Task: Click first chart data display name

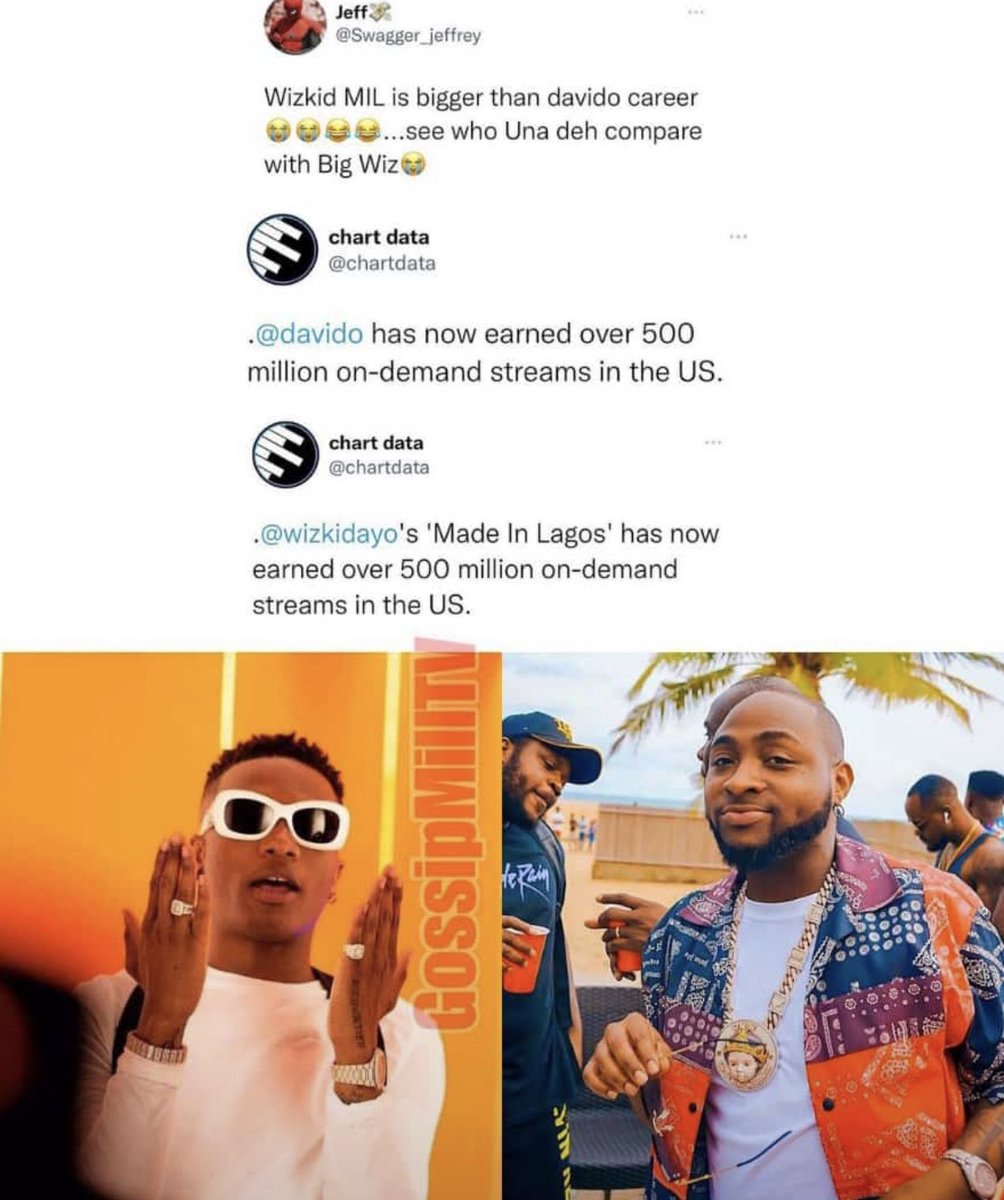Action: coord(379,237)
